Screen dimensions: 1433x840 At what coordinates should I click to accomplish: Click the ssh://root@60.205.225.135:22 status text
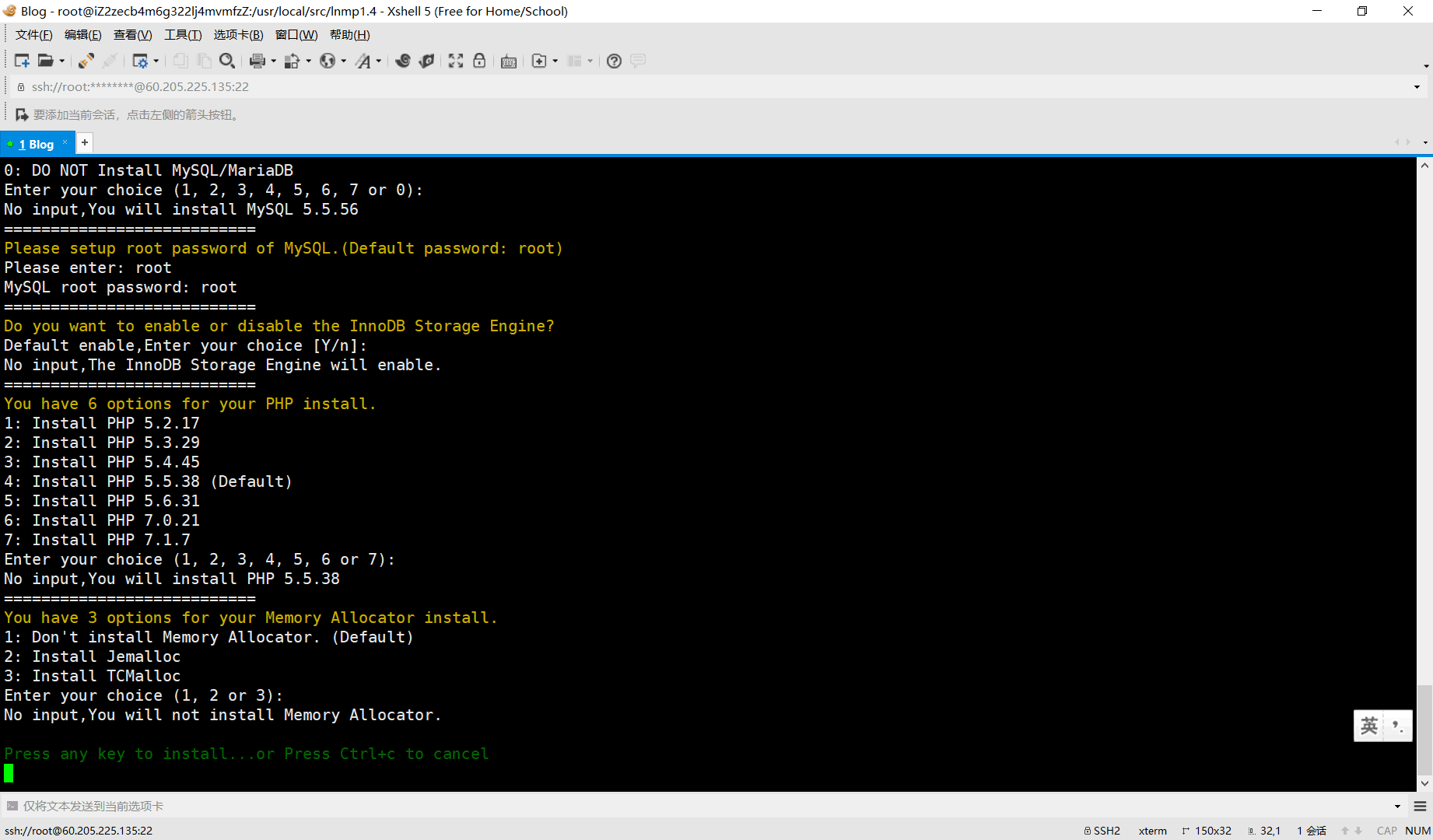click(79, 831)
